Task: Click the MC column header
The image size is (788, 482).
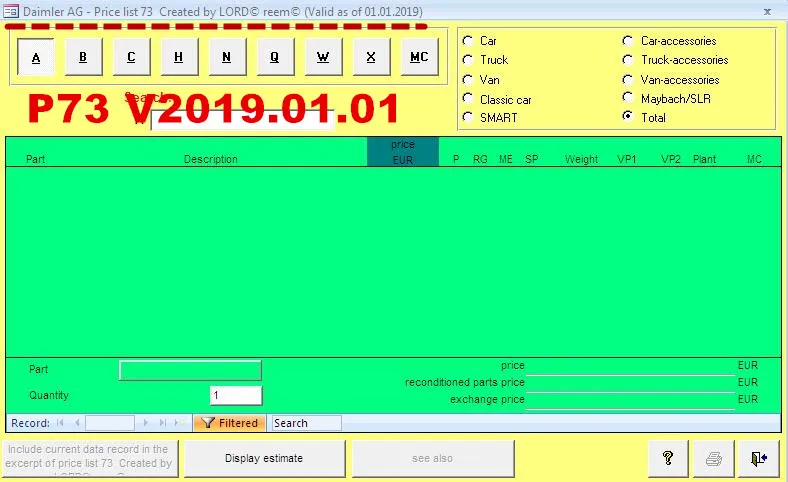Action: point(754,159)
